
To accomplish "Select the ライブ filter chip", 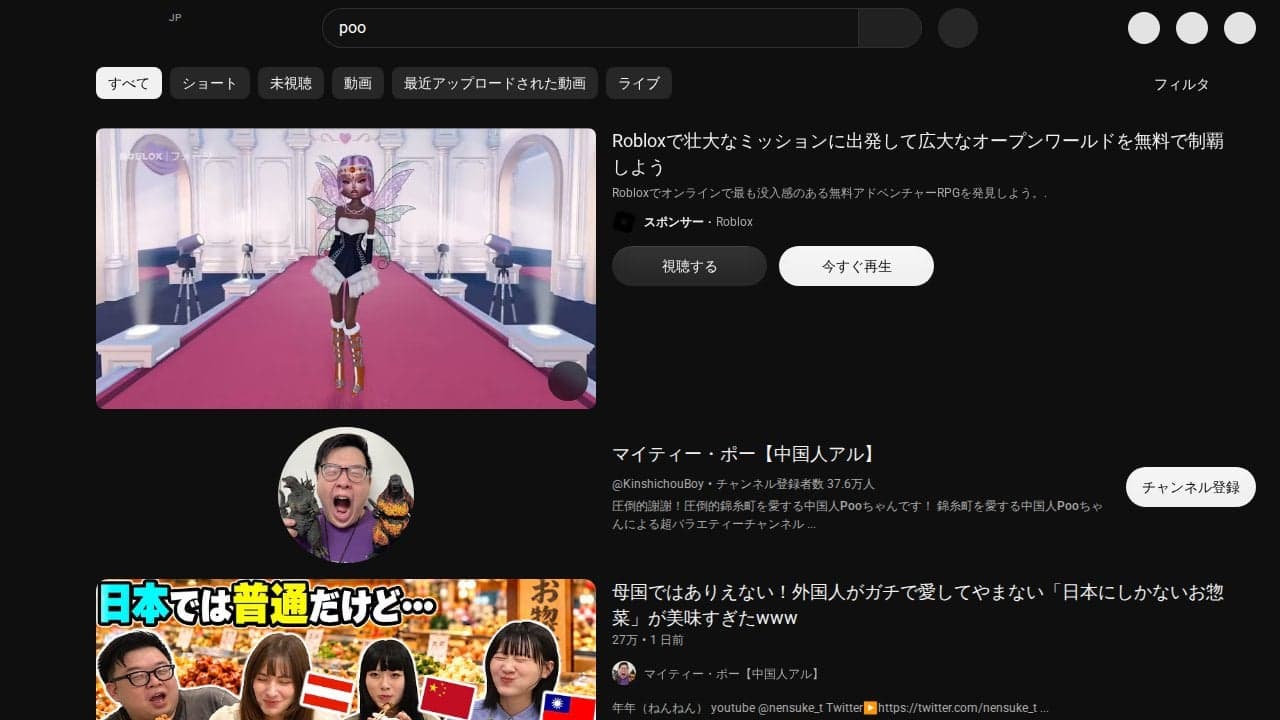I will [x=639, y=83].
